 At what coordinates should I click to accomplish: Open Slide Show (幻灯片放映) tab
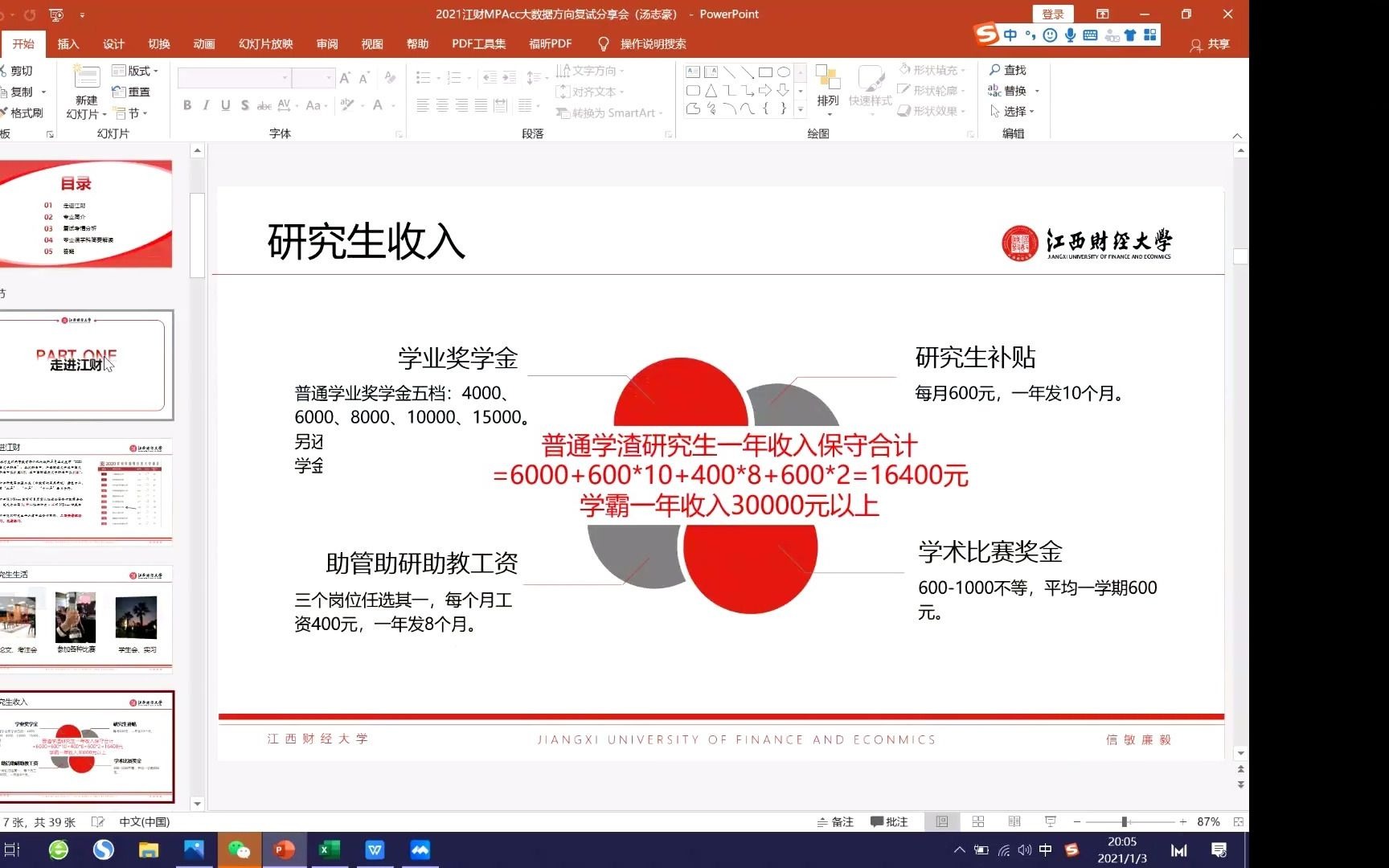tap(265, 44)
